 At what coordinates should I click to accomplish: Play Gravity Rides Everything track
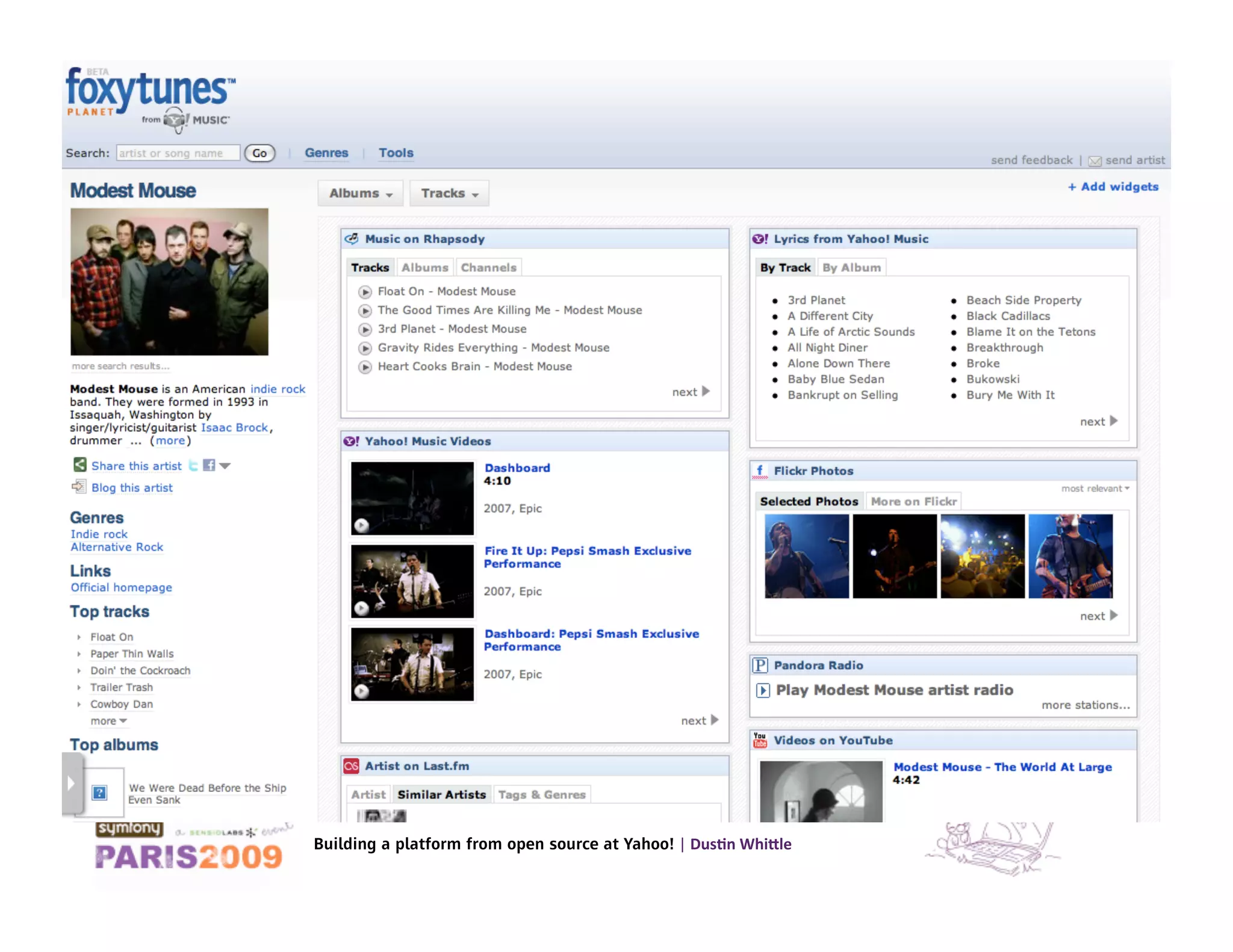tap(365, 348)
